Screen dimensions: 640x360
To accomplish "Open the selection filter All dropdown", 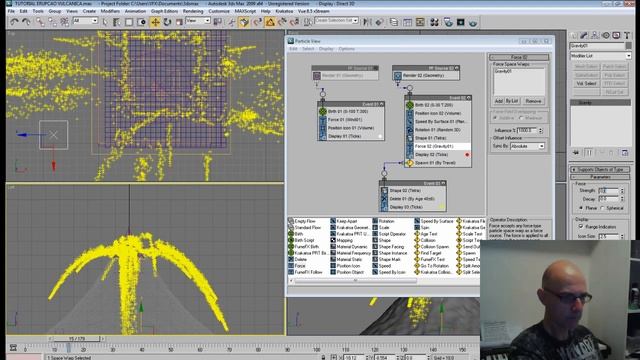I will coord(85,21).
